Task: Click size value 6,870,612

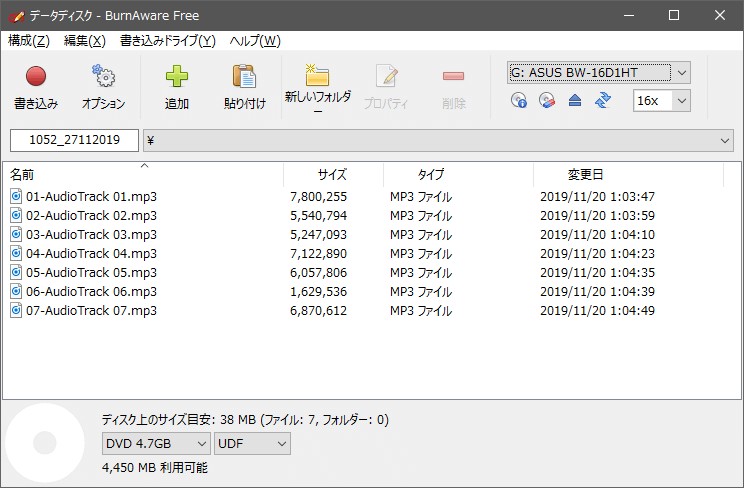Action: click(318, 310)
